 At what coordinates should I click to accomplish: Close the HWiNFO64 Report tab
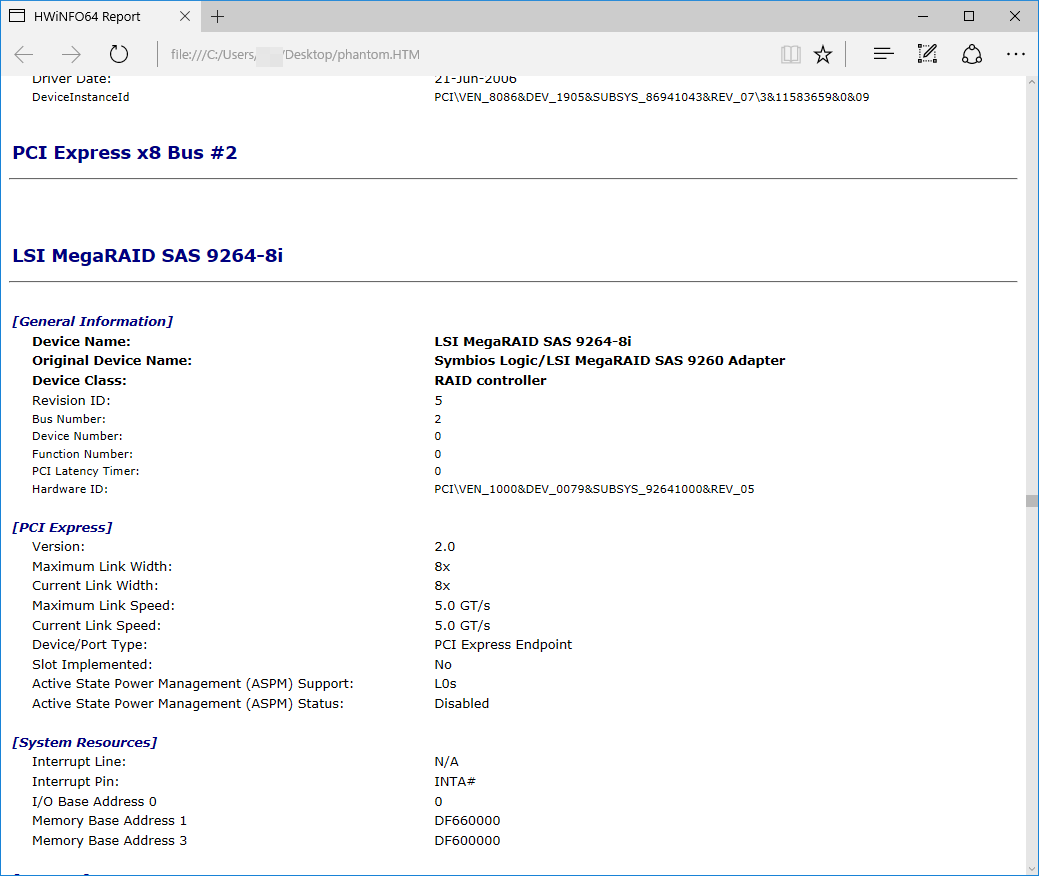tap(185, 17)
